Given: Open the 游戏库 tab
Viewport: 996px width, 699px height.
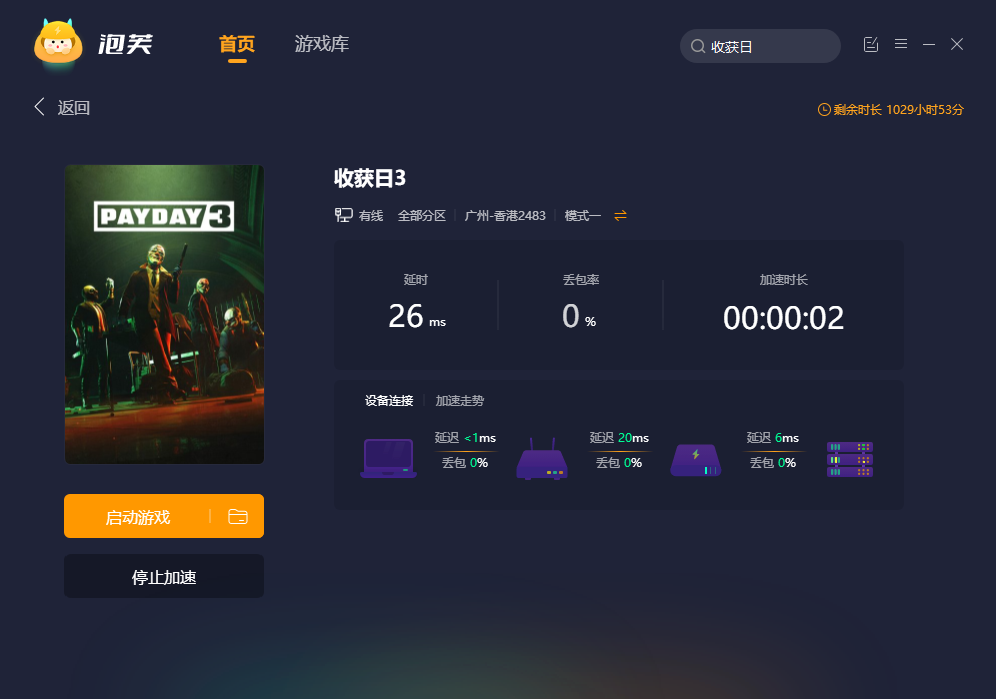Looking at the screenshot, I should tap(321, 44).
